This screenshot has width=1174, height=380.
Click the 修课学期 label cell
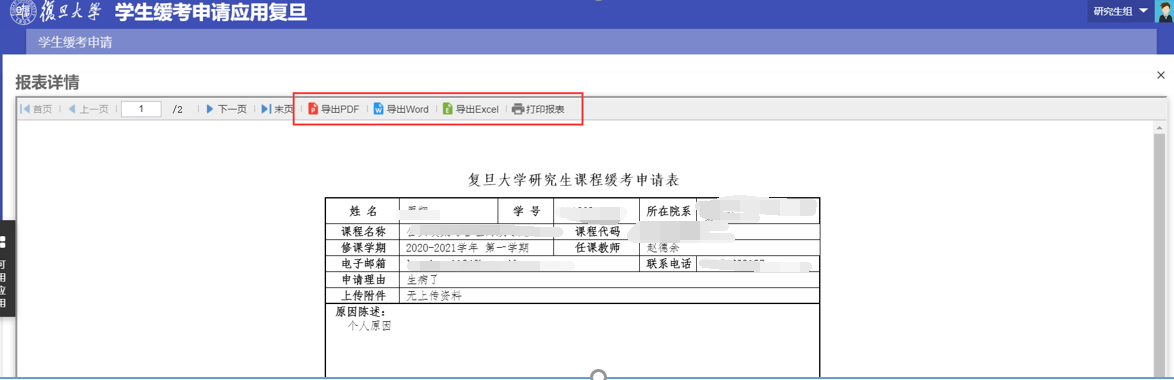coord(363,248)
